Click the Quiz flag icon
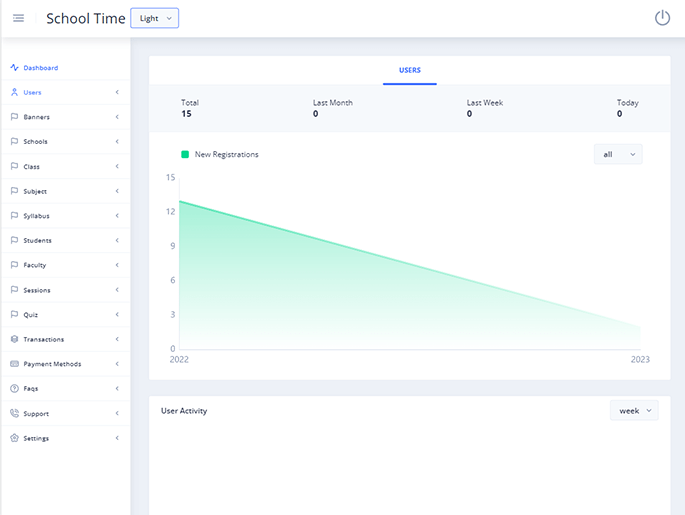This screenshot has height=515, width=685. [14, 314]
